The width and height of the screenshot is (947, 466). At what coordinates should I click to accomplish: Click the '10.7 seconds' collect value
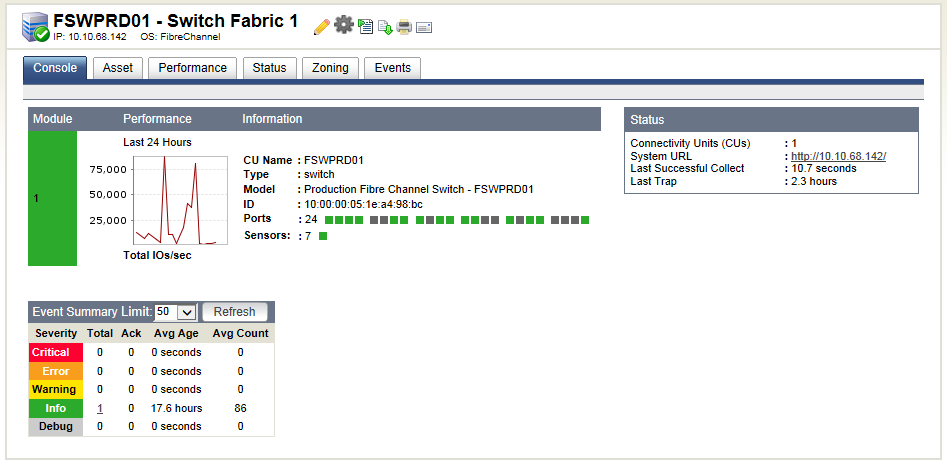824,168
